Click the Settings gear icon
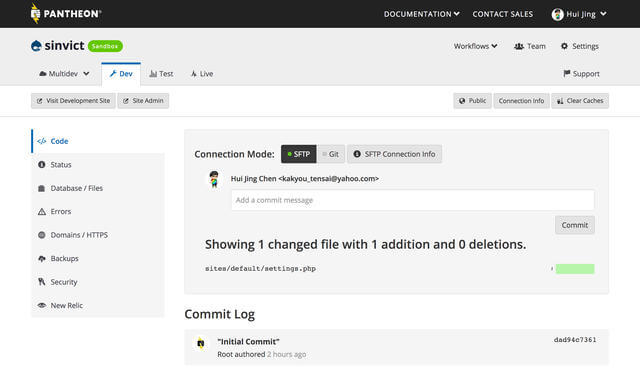The width and height of the screenshot is (640, 371). point(564,46)
